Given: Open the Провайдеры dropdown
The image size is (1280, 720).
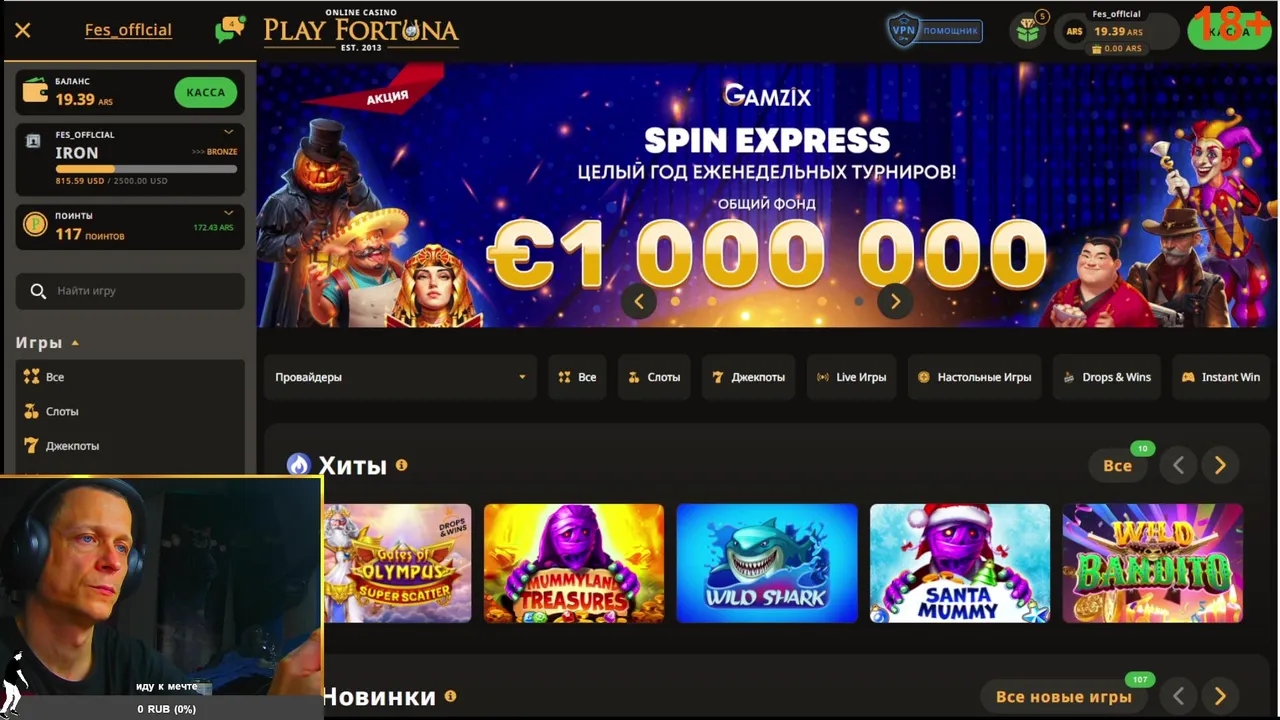Looking at the screenshot, I should tap(400, 377).
